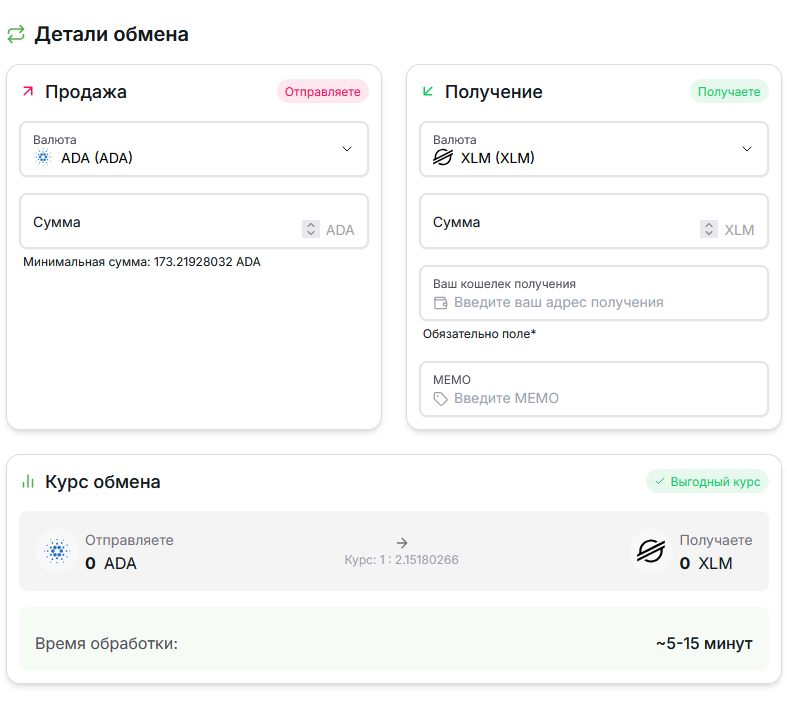Click the red arrow icon next to Продажа

point(28,92)
